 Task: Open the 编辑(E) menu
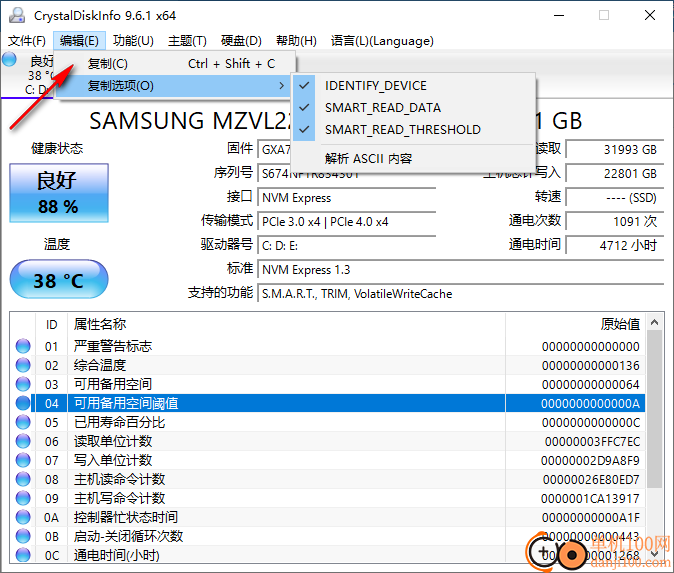pos(80,41)
